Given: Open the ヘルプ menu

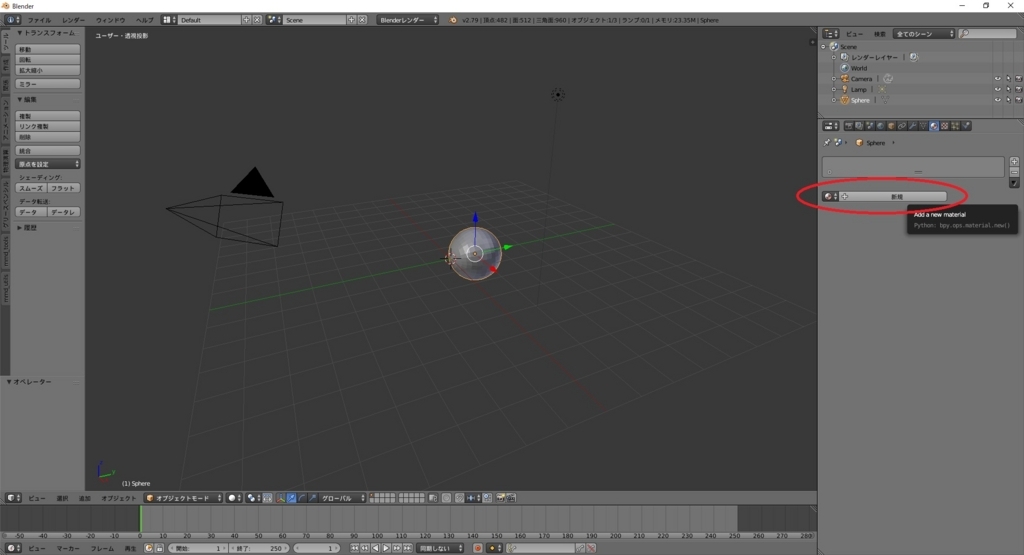Looking at the screenshot, I should click(x=144, y=20).
